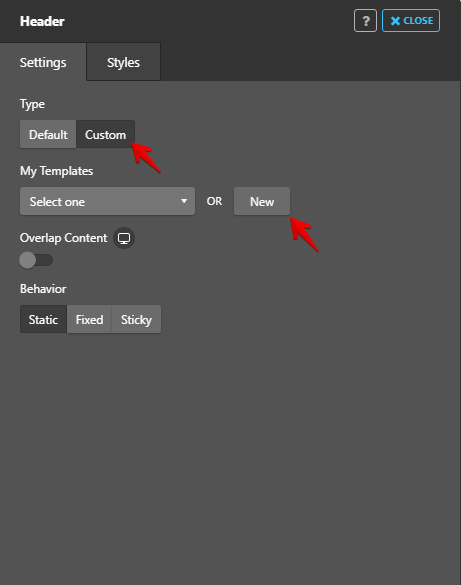This screenshot has height=585, width=461.
Task: Pick the Sticky behavior option
Action: coord(136,319)
